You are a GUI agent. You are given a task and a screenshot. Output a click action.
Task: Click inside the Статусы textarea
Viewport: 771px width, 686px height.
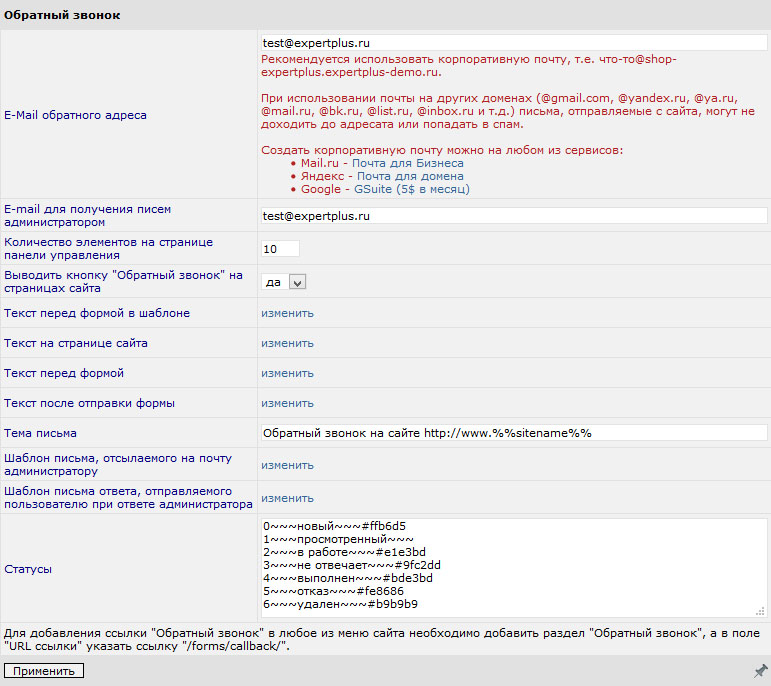514,568
